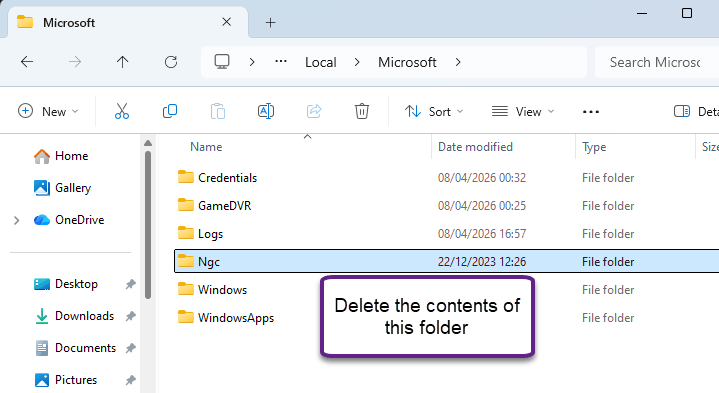
Task: Expand hidden breadcrumb path with ellipsis
Action: point(281,61)
